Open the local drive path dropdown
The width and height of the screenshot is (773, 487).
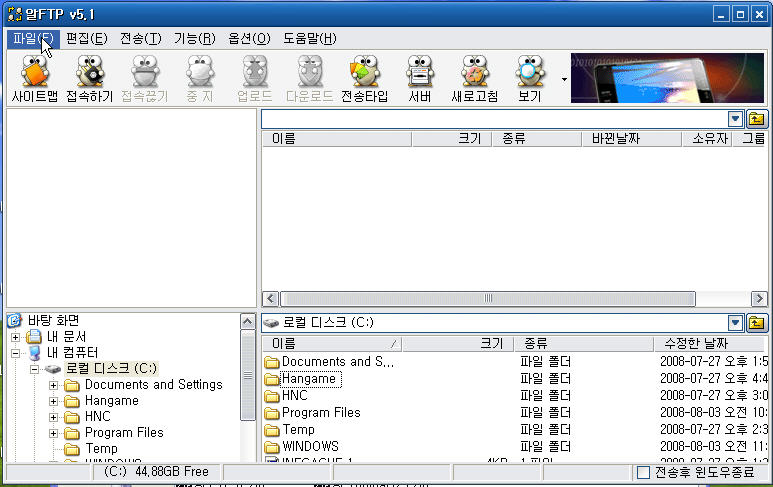pos(735,323)
